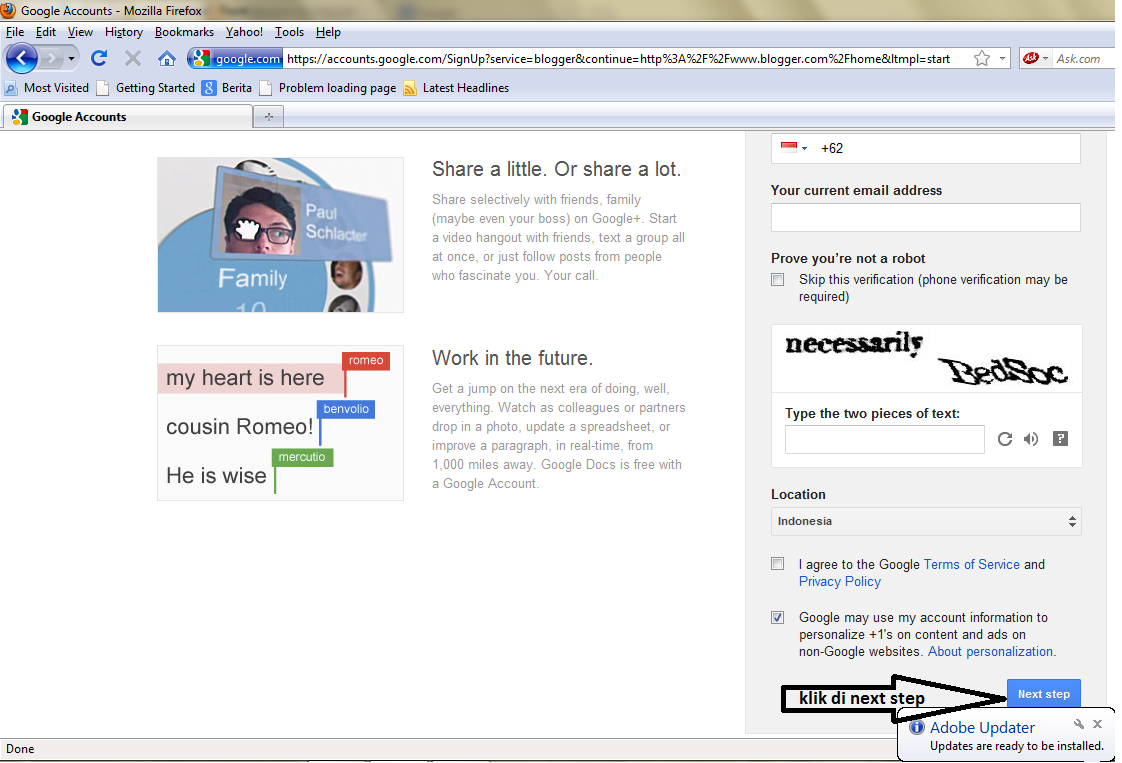Select the Google Accounts tab
The image size is (1122, 763).
pos(127,117)
